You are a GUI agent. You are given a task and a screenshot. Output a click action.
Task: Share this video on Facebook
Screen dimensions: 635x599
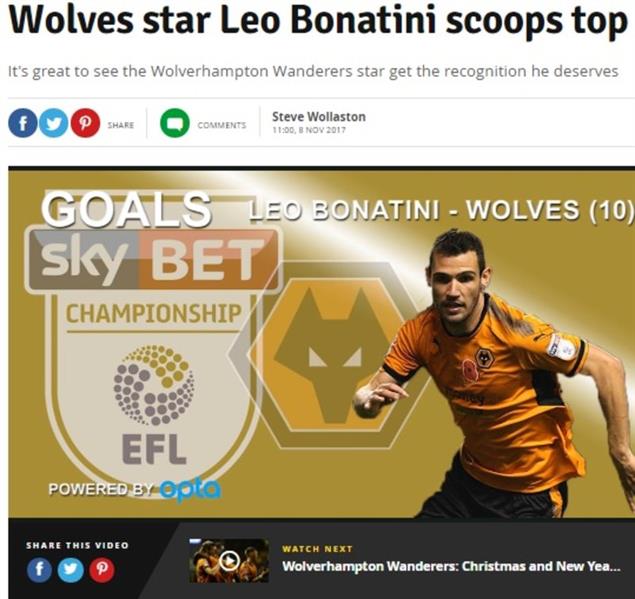pyautogui.click(x=39, y=570)
